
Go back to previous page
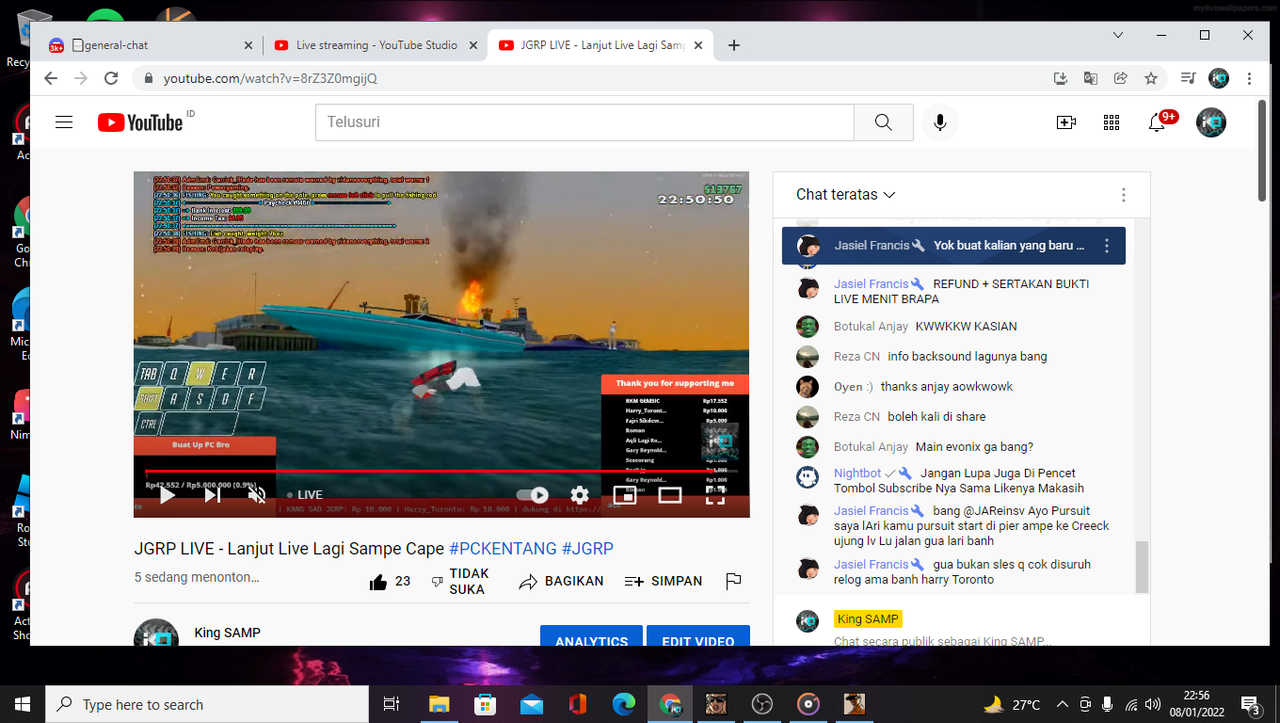point(52,78)
